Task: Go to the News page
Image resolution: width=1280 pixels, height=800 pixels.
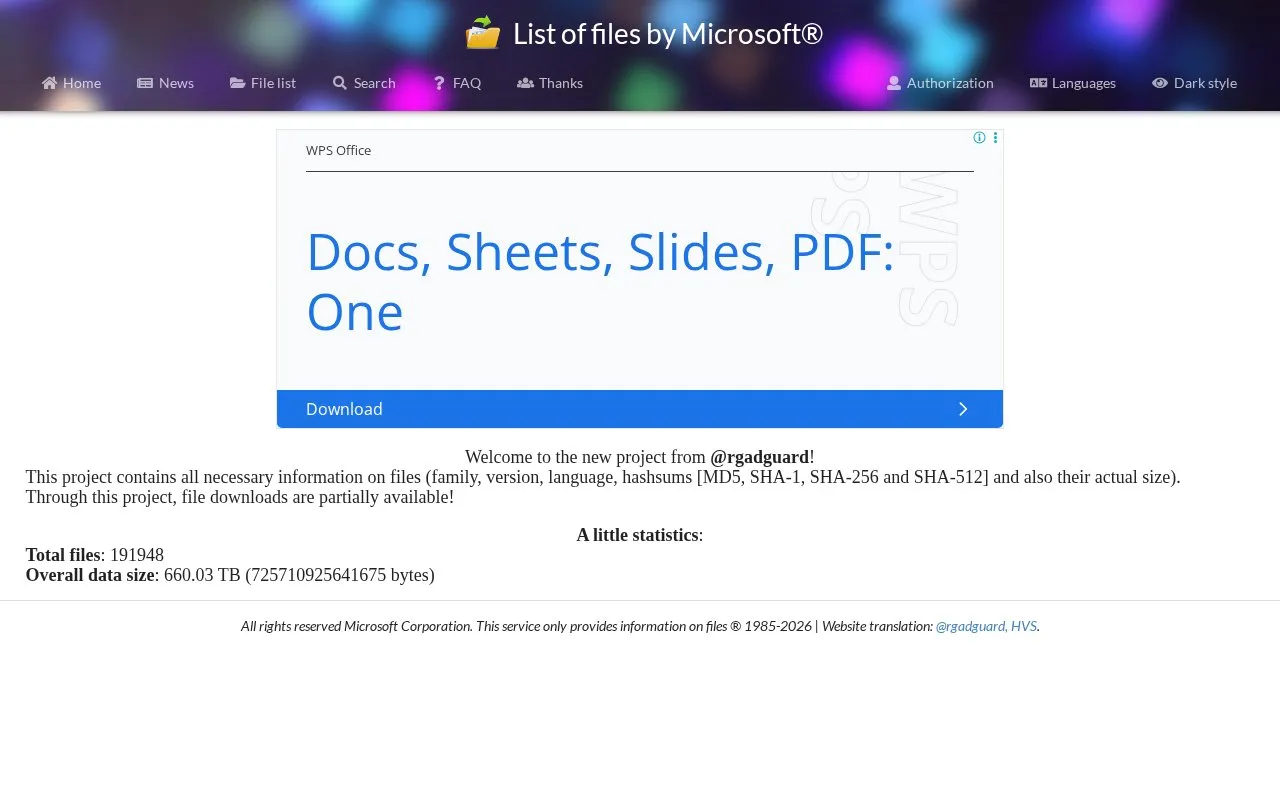Action: [x=166, y=83]
